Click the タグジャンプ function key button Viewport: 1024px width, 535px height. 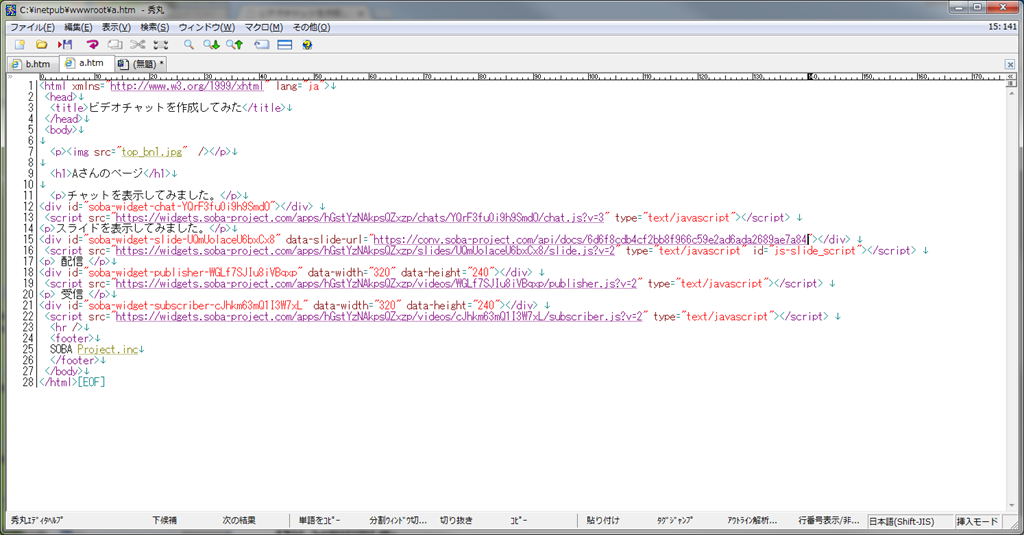click(x=675, y=521)
